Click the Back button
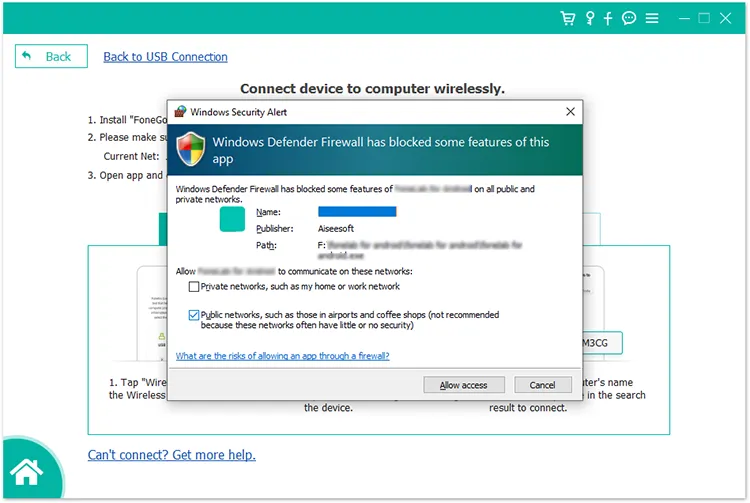The width and height of the screenshot is (750, 503). tap(51, 56)
